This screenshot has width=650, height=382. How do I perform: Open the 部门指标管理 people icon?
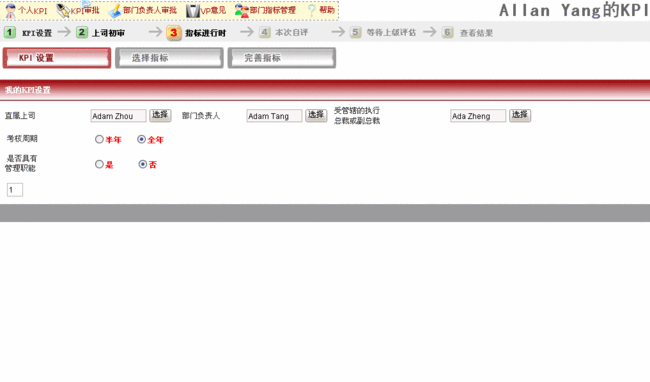(x=241, y=10)
